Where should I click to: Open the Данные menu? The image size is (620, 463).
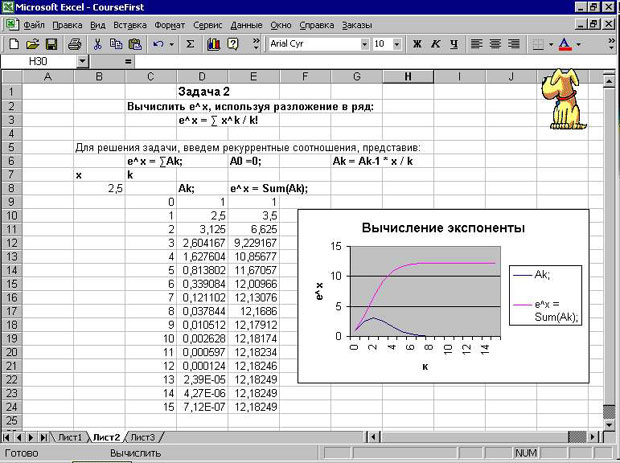(x=246, y=25)
